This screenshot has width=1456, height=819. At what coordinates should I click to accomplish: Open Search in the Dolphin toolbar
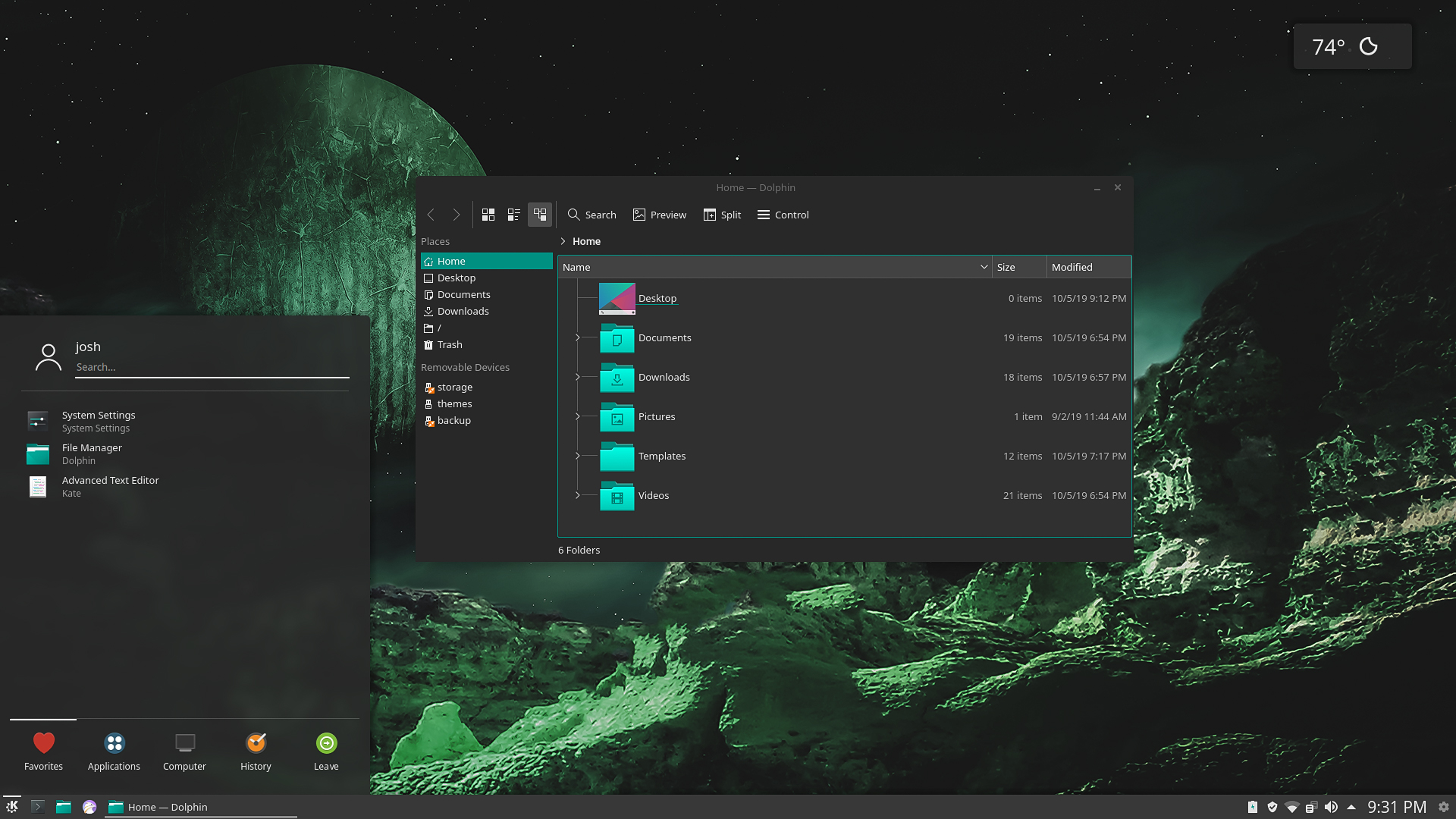tap(592, 215)
